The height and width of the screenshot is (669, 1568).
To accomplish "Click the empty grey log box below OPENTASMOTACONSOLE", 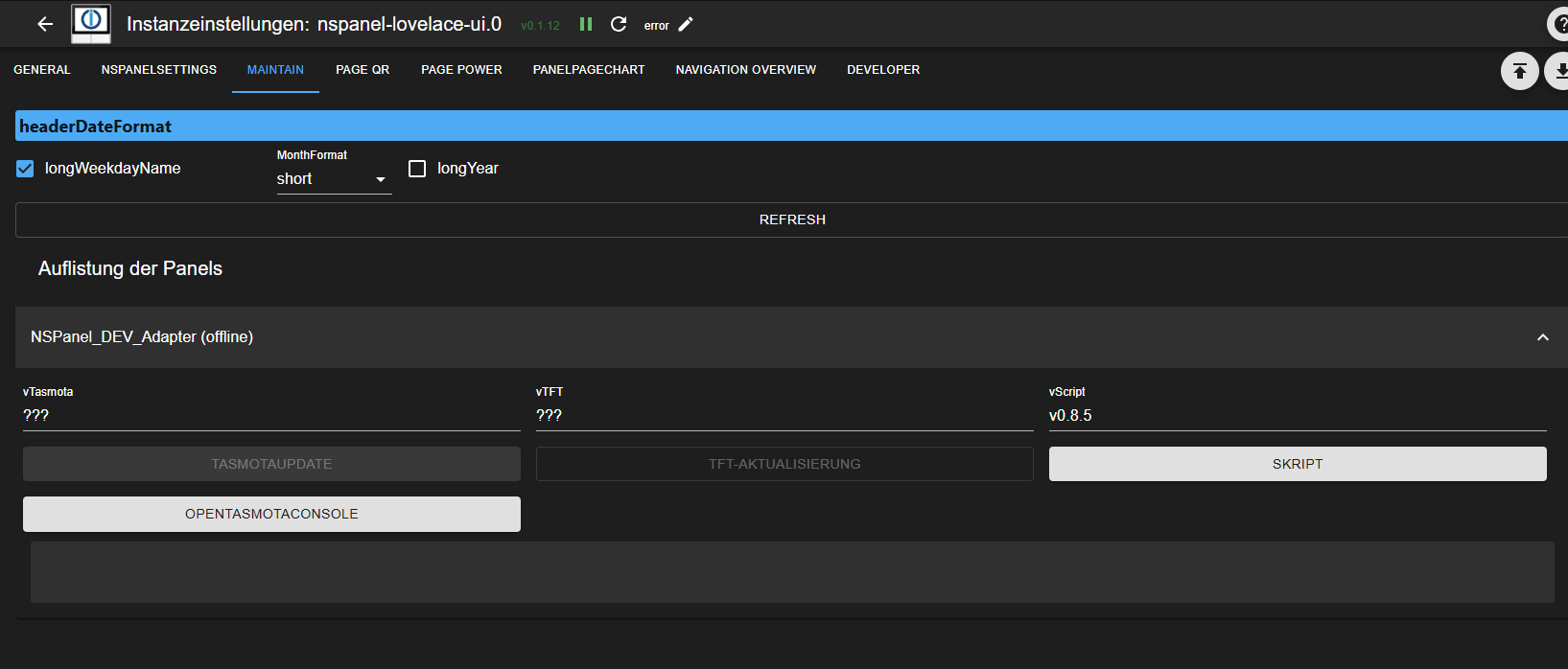I will click(792, 572).
